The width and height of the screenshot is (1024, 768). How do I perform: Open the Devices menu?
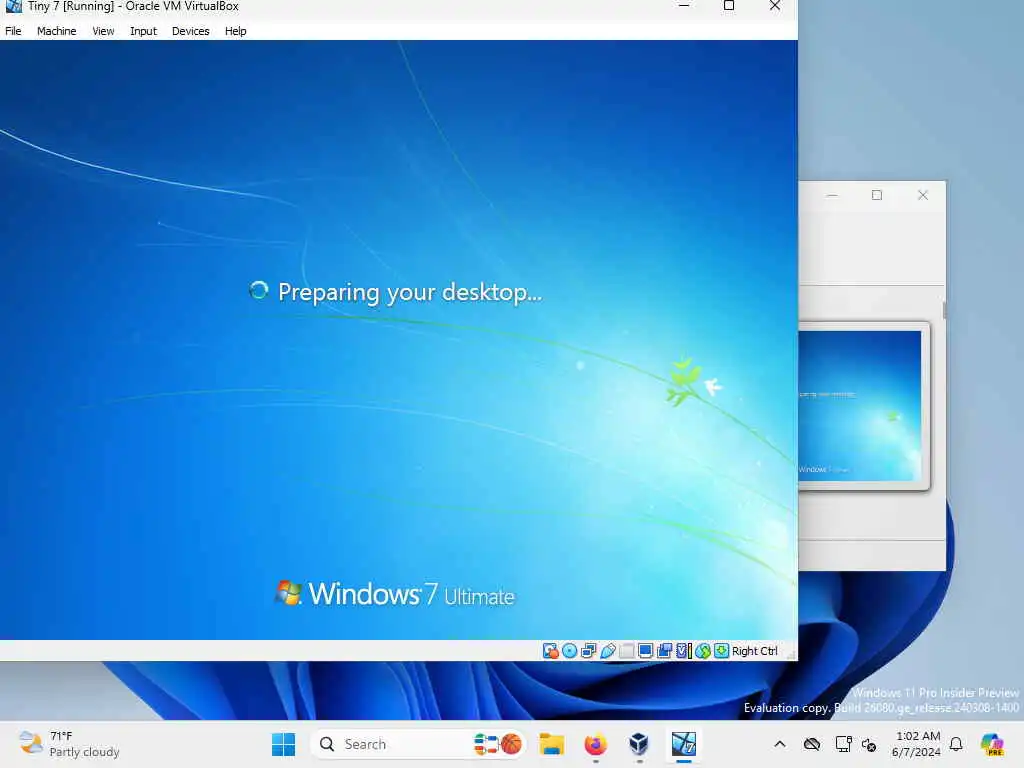pos(191,31)
